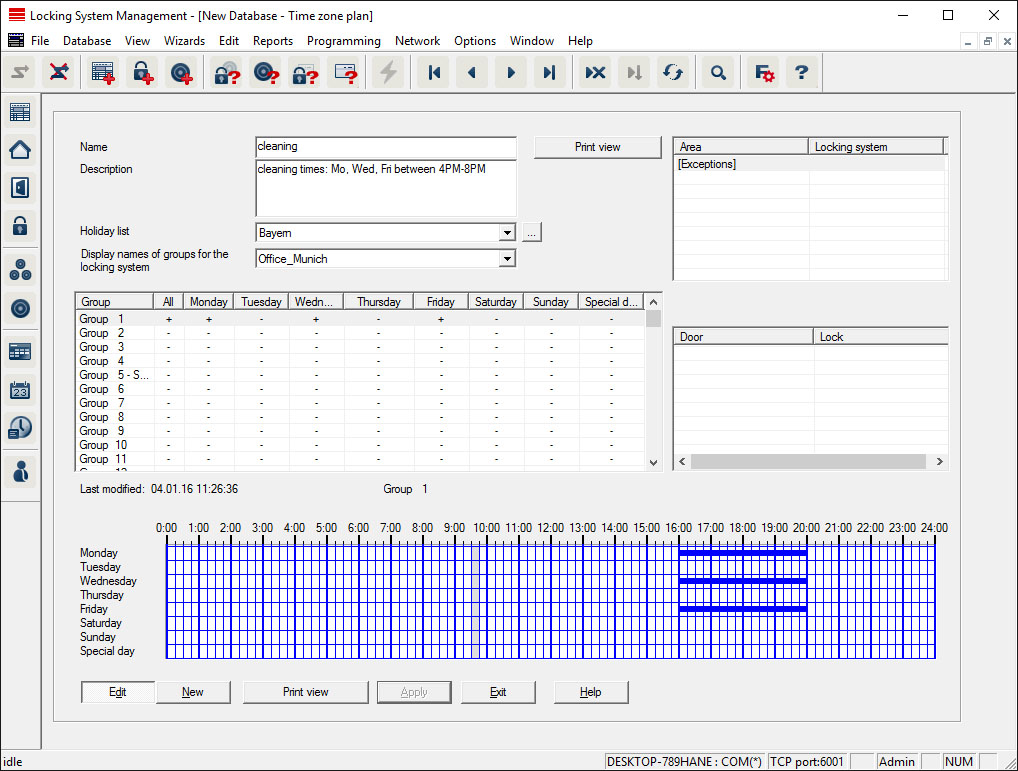This screenshot has height=771, width=1018.
Task: Toggle Group 1 Friday plus marker
Action: [440, 319]
